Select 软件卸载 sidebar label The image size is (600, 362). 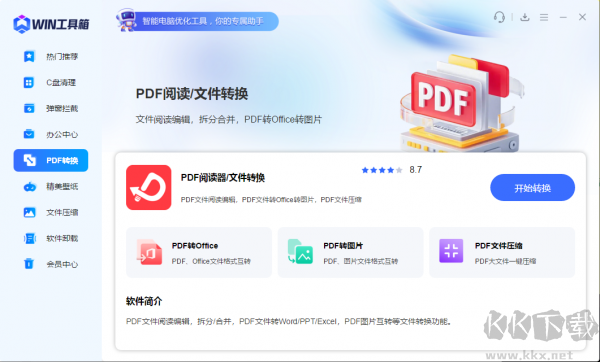tap(62, 238)
